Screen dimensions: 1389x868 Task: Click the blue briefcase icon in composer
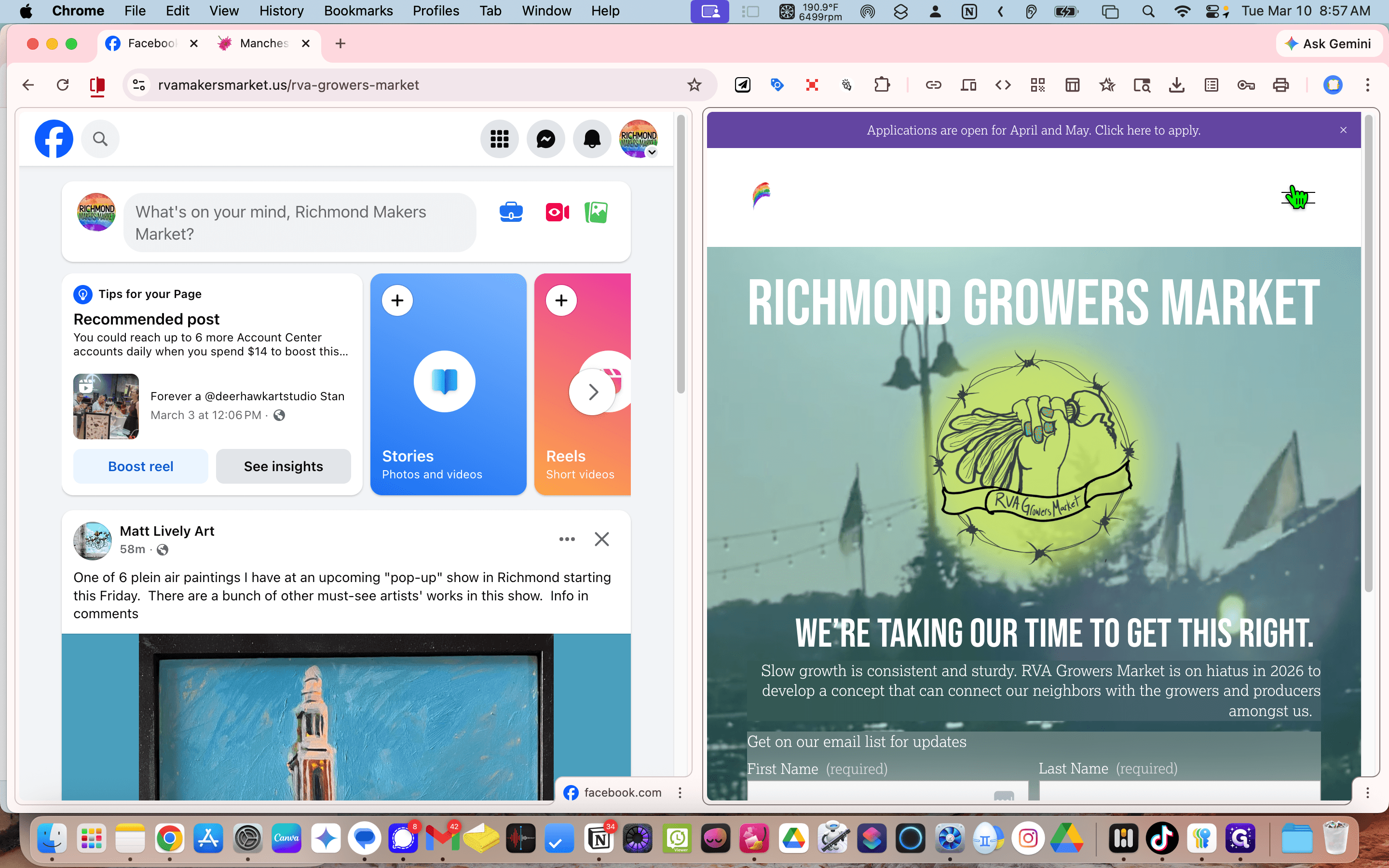click(511, 212)
